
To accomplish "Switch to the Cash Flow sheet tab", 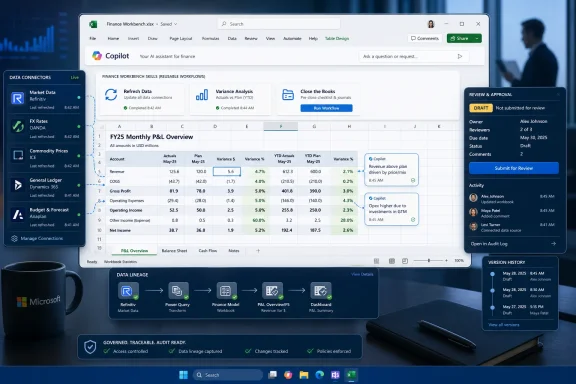I will [x=208, y=251].
